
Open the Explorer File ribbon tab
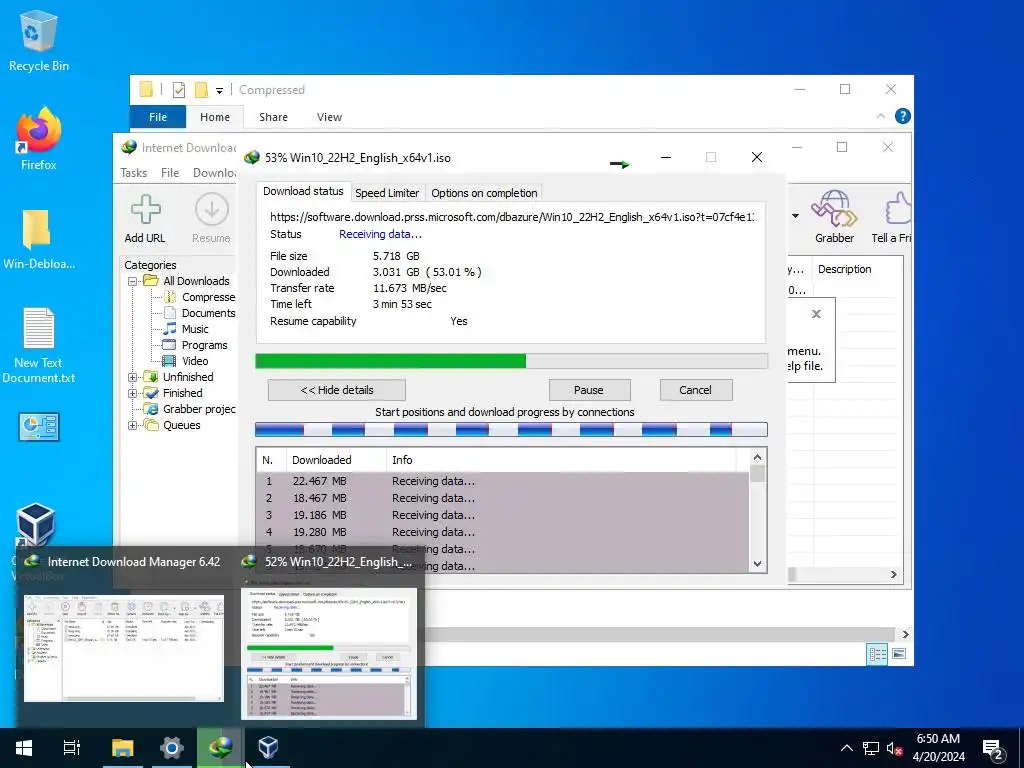pyautogui.click(x=158, y=117)
